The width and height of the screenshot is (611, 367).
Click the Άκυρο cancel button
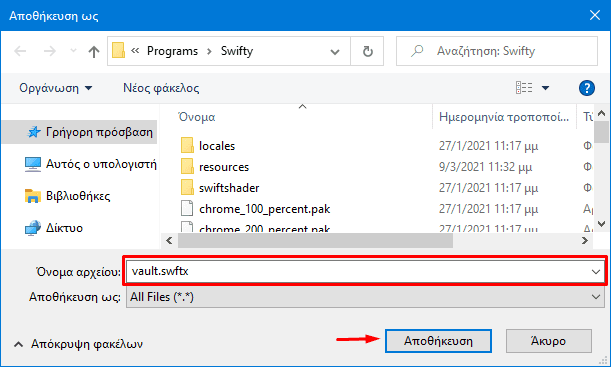pyautogui.click(x=548, y=341)
